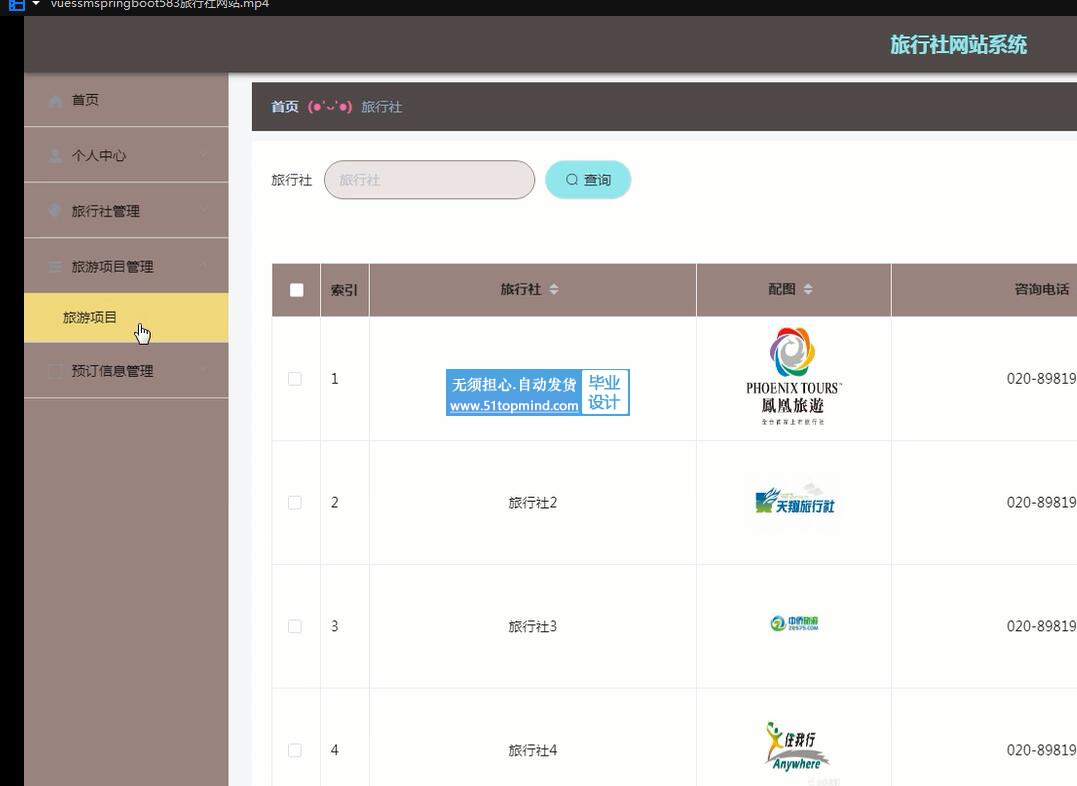Click the 旅行社2 cell
This screenshot has width=1077, height=786.
pyautogui.click(x=532, y=503)
